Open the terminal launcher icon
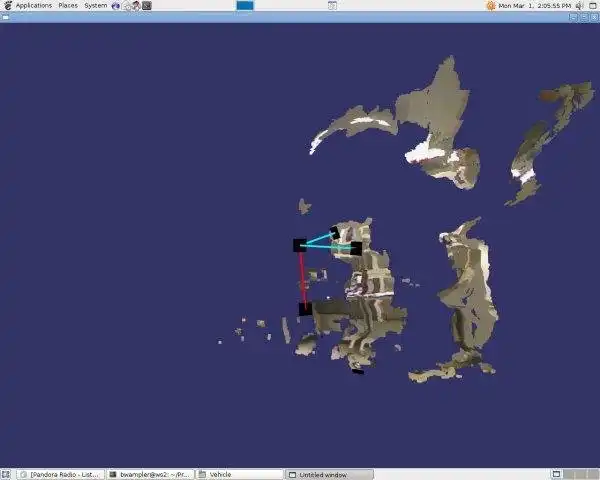600x480 pixels. click(147, 5)
